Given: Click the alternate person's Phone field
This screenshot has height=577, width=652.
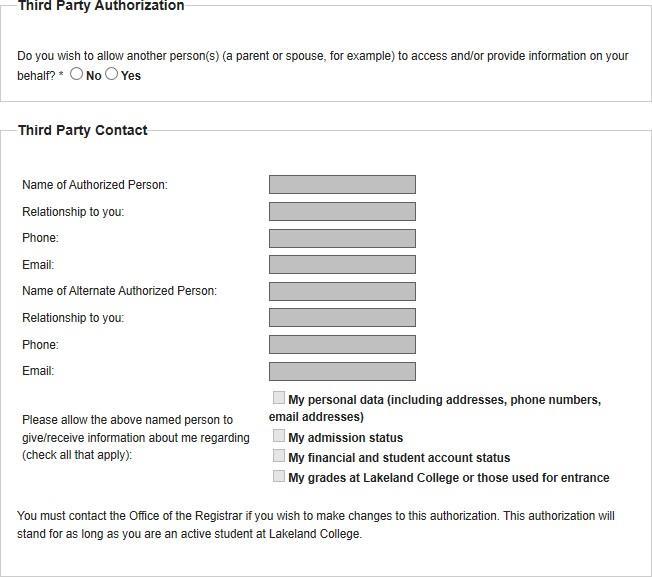Looking at the screenshot, I should pos(342,345).
